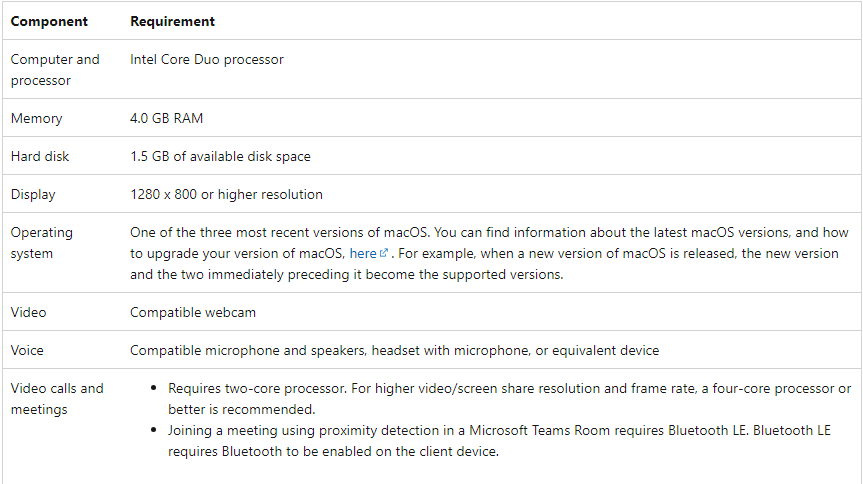Screen dimensions: 863x484
Task: Click the '4.0 GB RAM' cell
Action: click(x=166, y=118)
